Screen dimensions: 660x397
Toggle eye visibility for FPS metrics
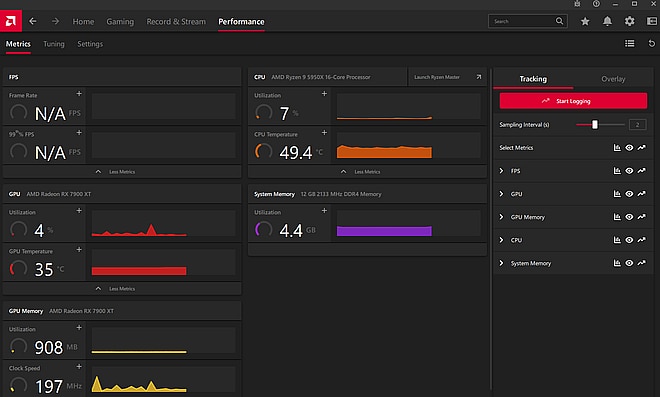[x=629, y=171]
